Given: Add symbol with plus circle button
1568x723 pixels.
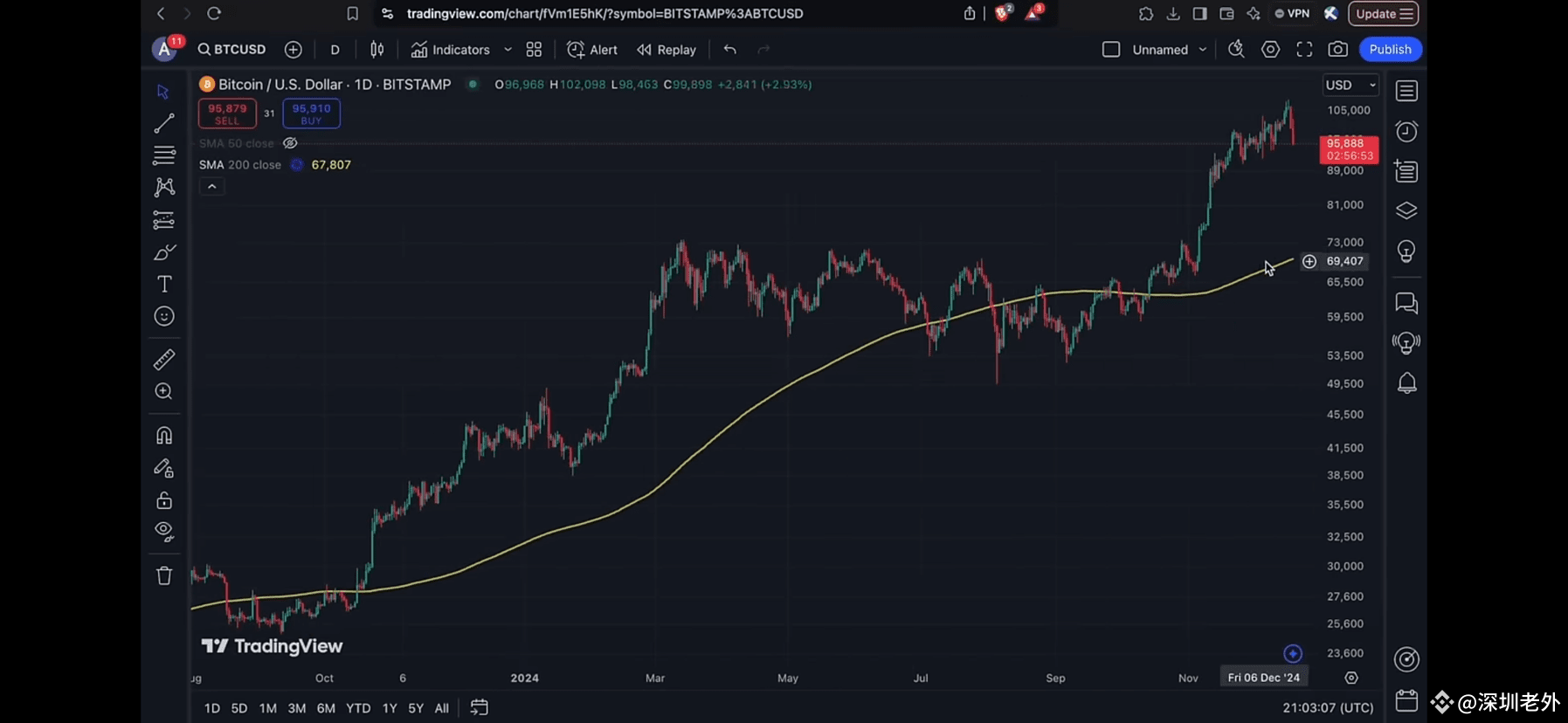Looking at the screenshot, I should click(x=294, y=50).
